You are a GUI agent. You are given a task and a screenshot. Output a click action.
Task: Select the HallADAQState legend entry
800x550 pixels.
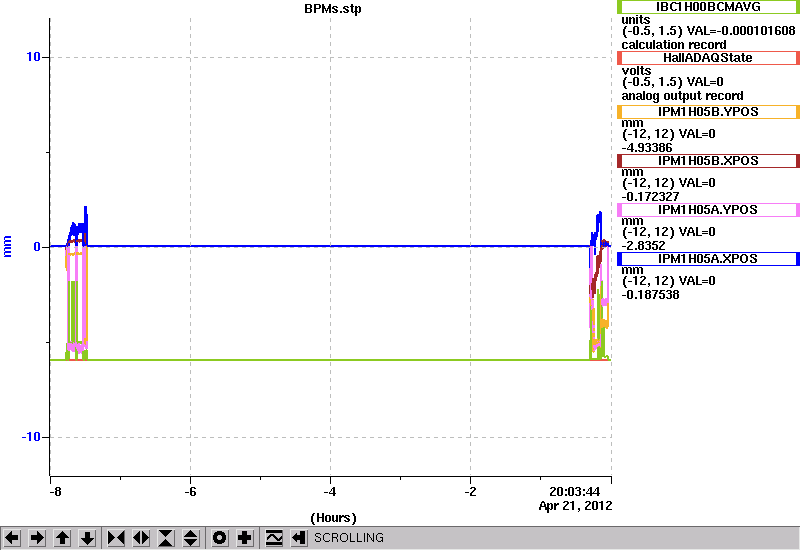click(x=708, y=58)
